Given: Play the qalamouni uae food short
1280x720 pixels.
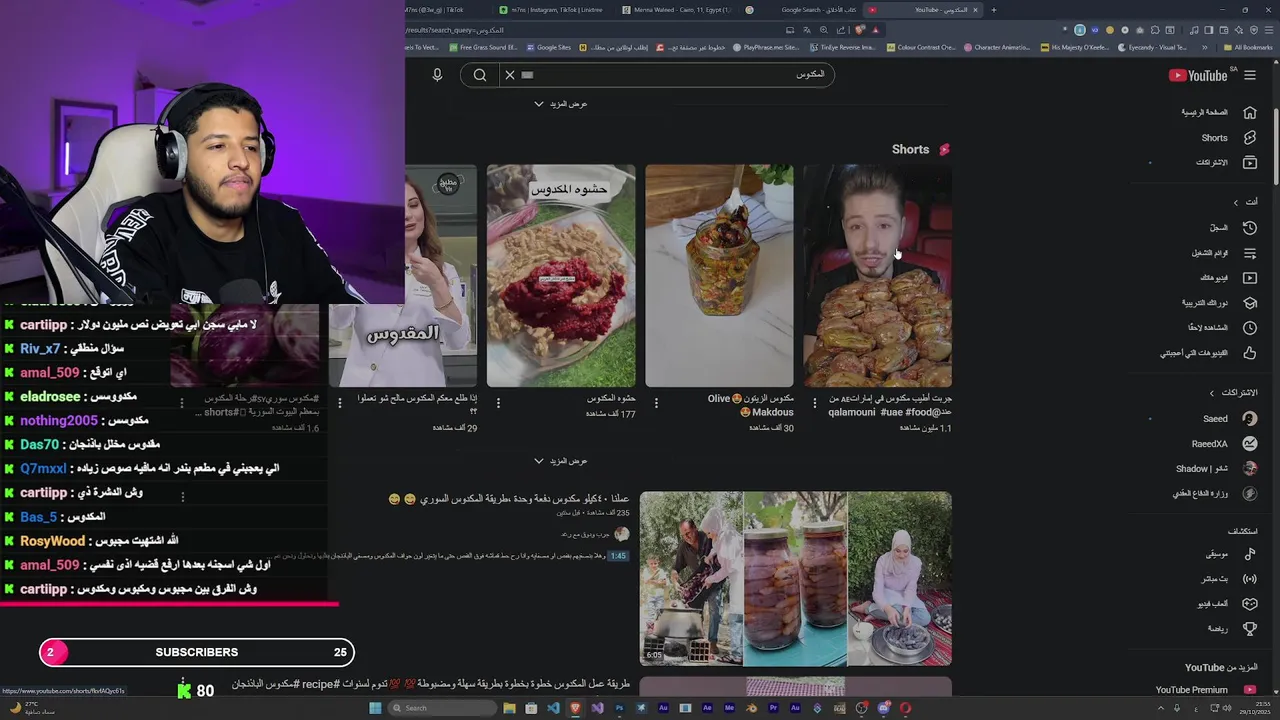Looking at the screenshot, I should tap(878, 275).
